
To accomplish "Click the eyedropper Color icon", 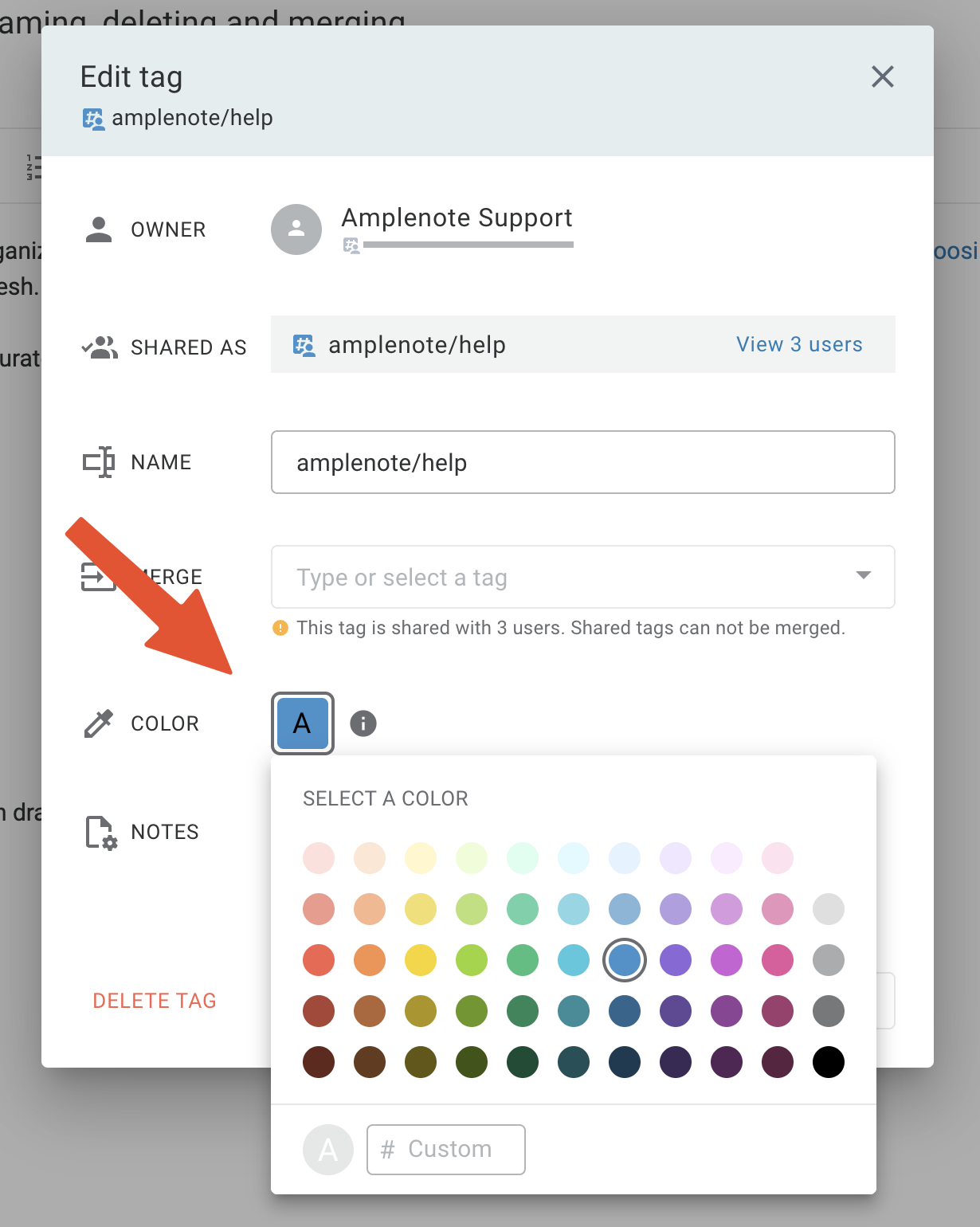I will [x=99, y=723].
